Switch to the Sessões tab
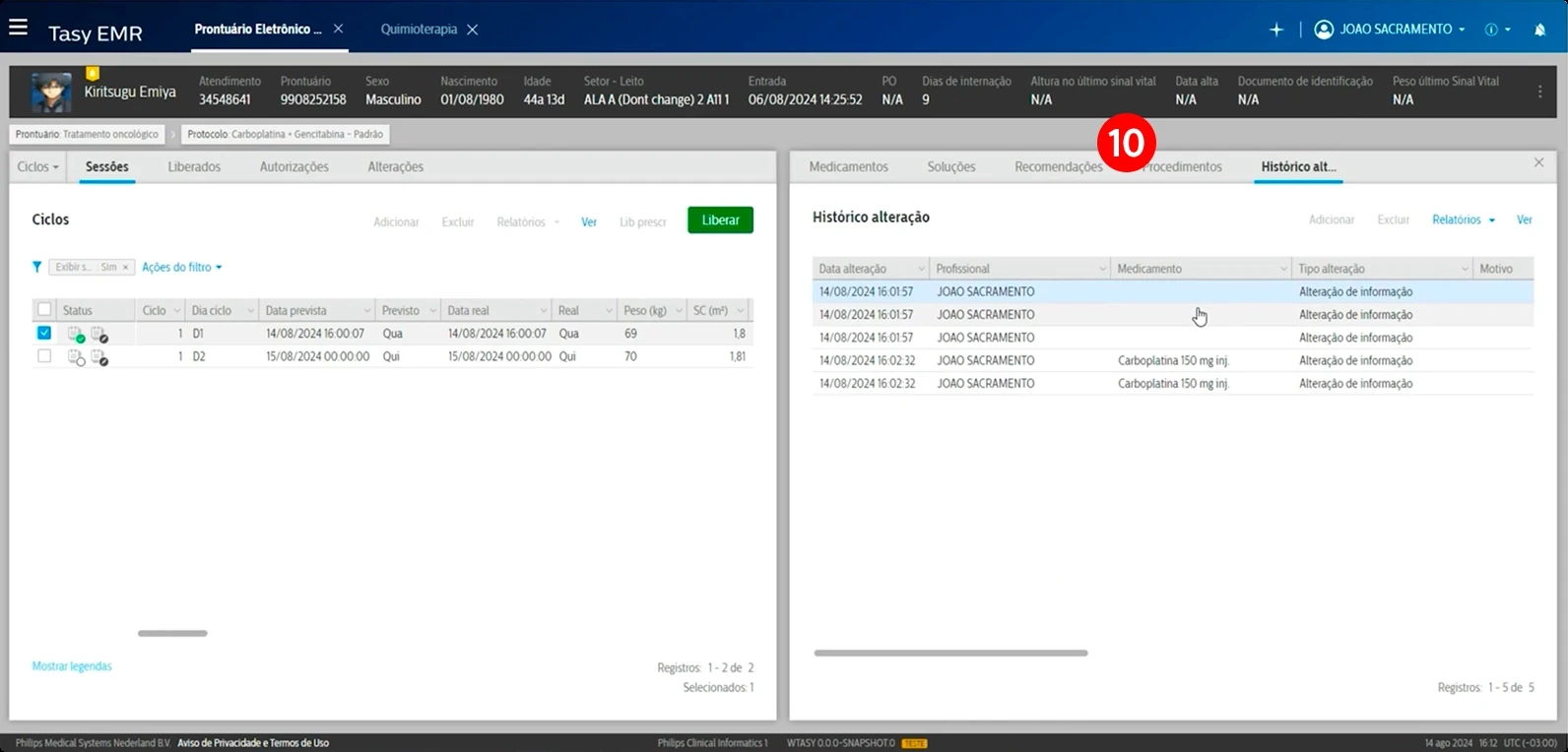The width and height of the screenshot is (1568, 752). (107, 166)
